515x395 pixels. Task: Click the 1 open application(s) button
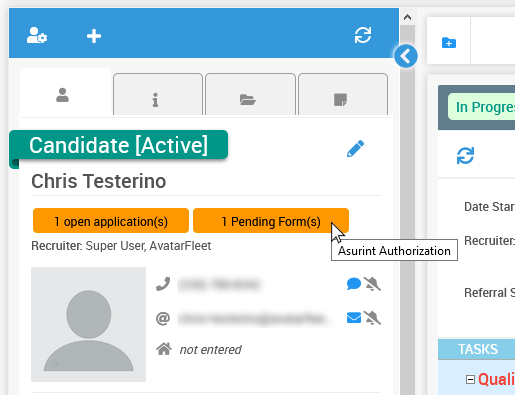tap(111, 221)
